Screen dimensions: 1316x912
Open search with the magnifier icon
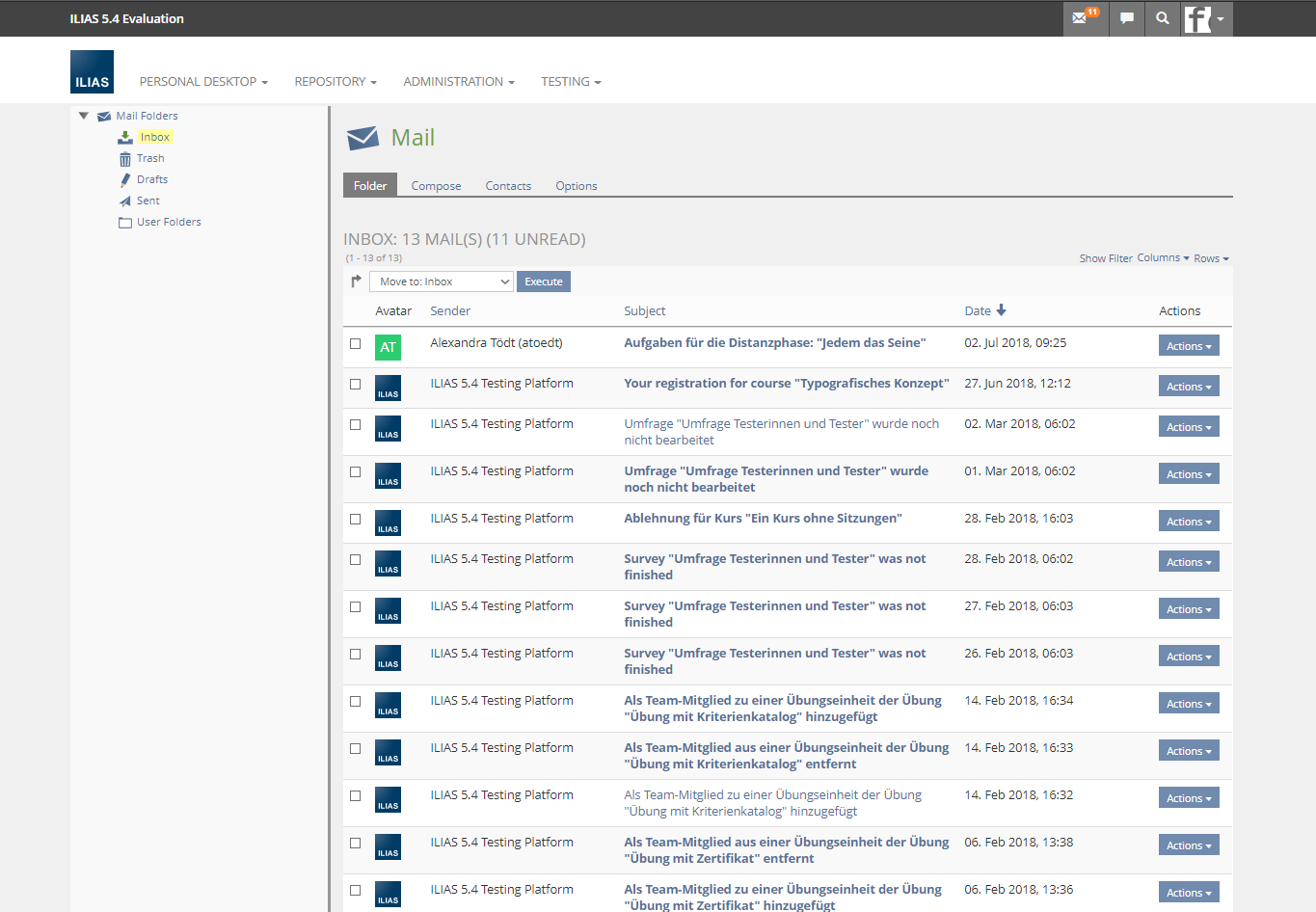(1163, 18)
